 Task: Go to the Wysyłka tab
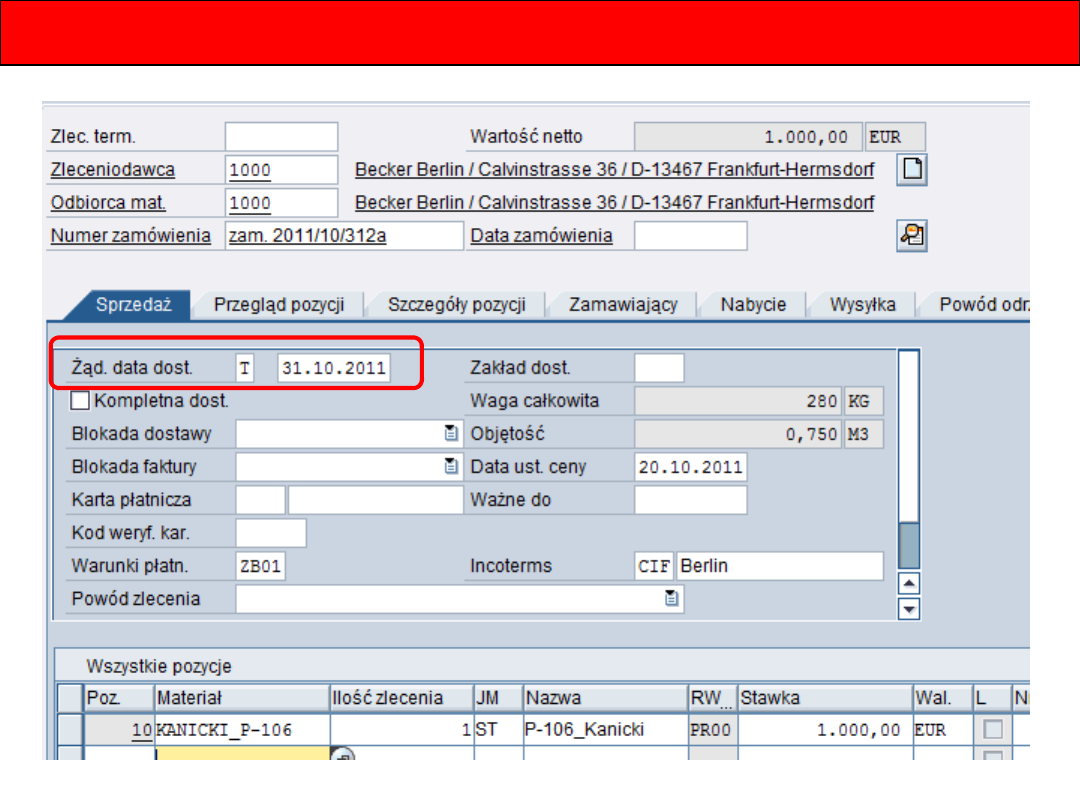pos(862,305)
